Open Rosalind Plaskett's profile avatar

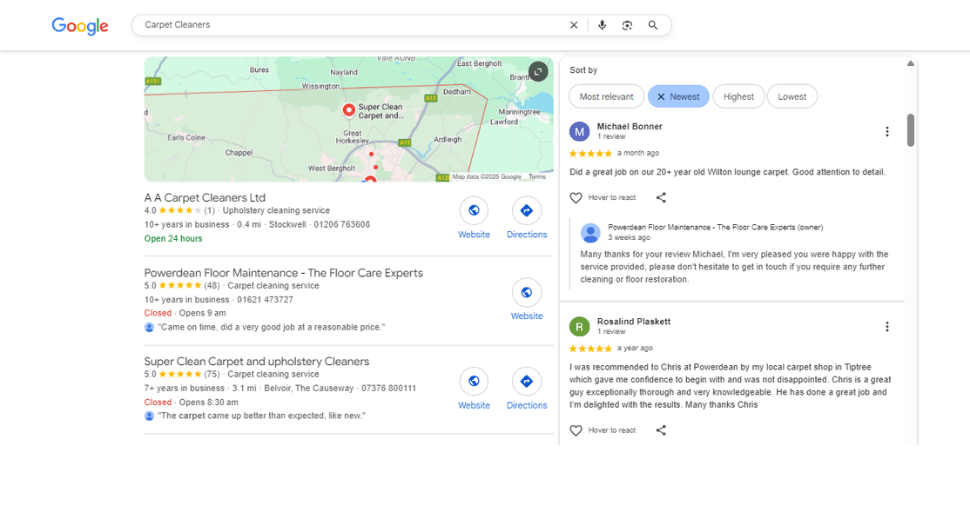[x=579, y=327]
